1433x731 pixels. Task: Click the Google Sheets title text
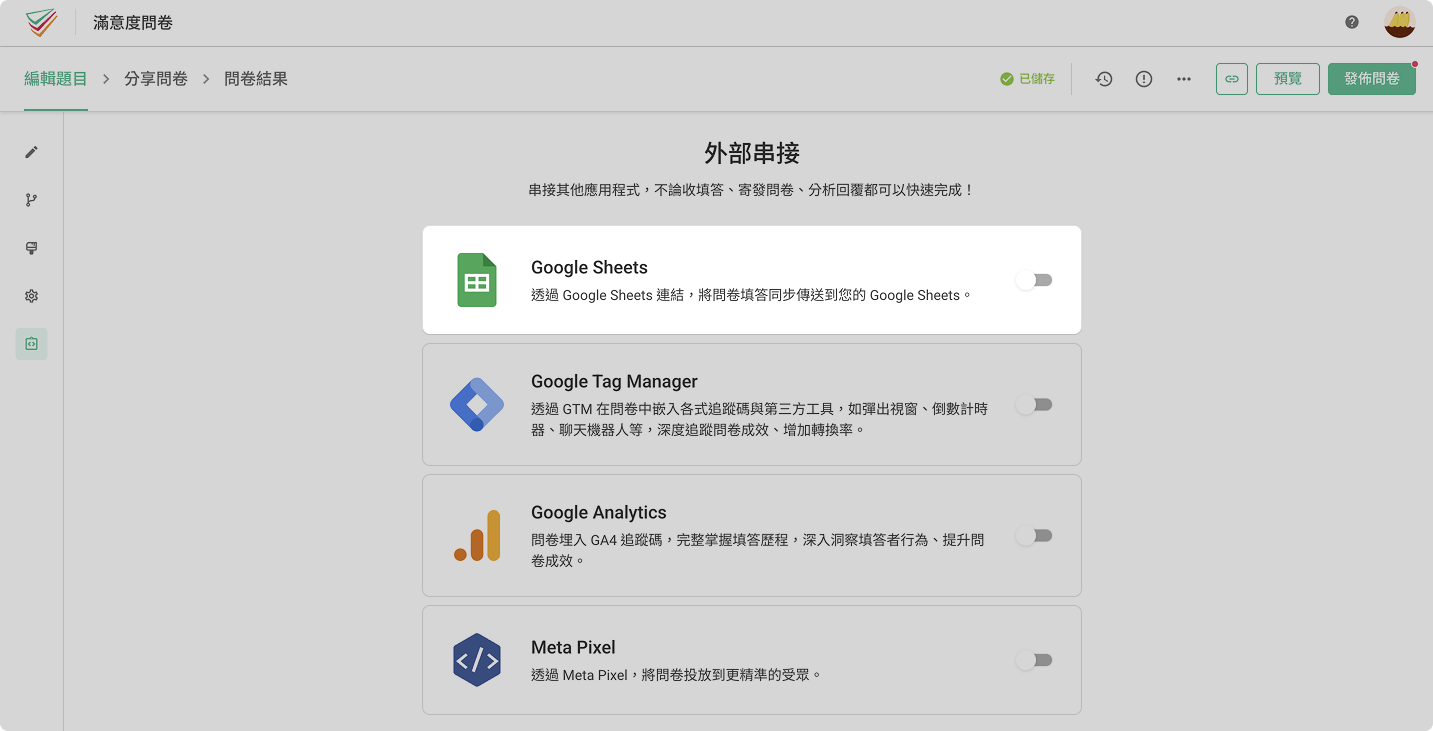click(589, 267)
